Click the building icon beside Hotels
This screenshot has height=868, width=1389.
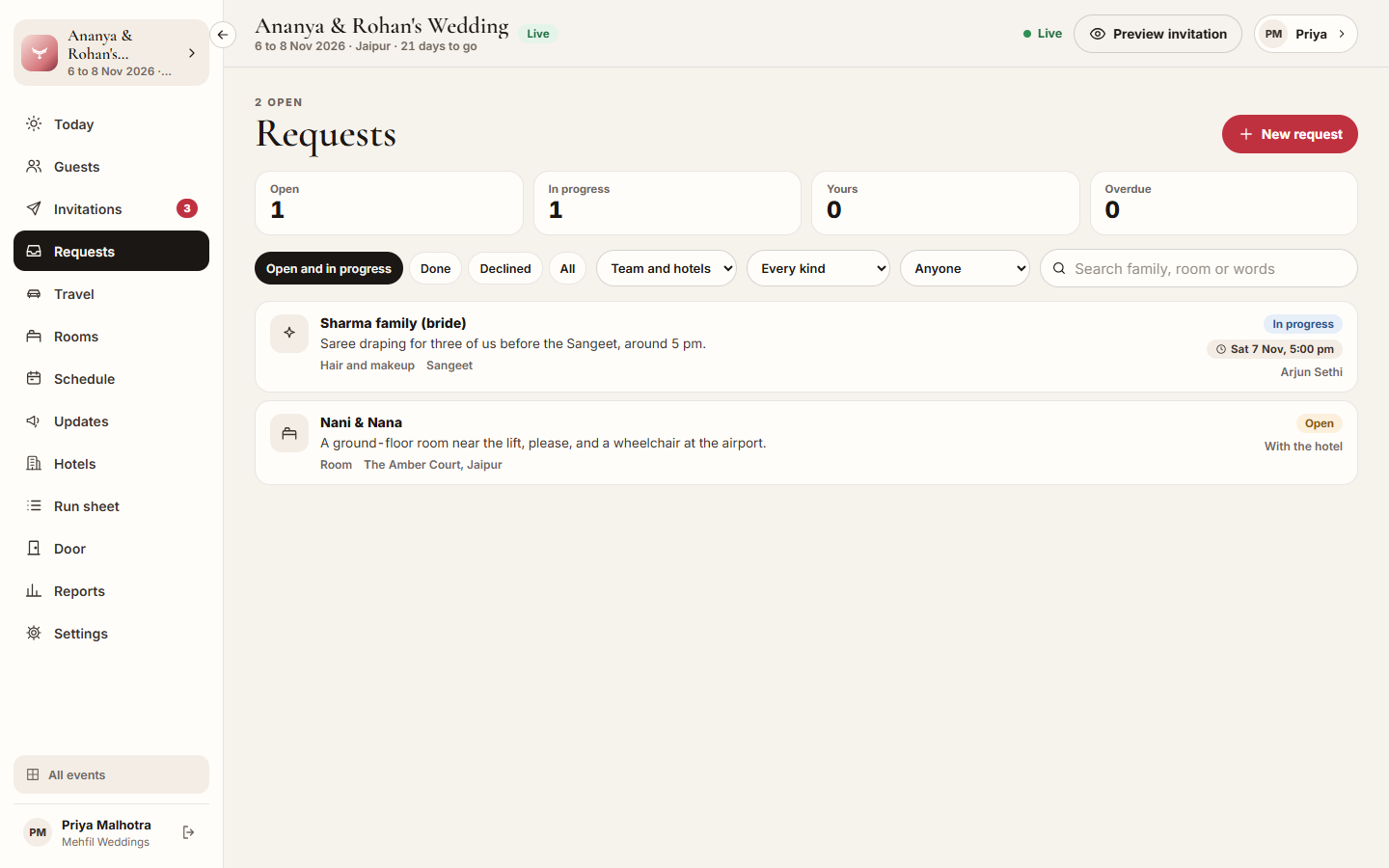(x=34, y=463)
